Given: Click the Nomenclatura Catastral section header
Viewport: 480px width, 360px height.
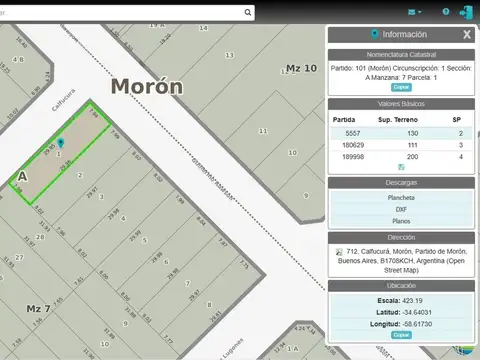Looking at the screenshot, I should [401, 55].
